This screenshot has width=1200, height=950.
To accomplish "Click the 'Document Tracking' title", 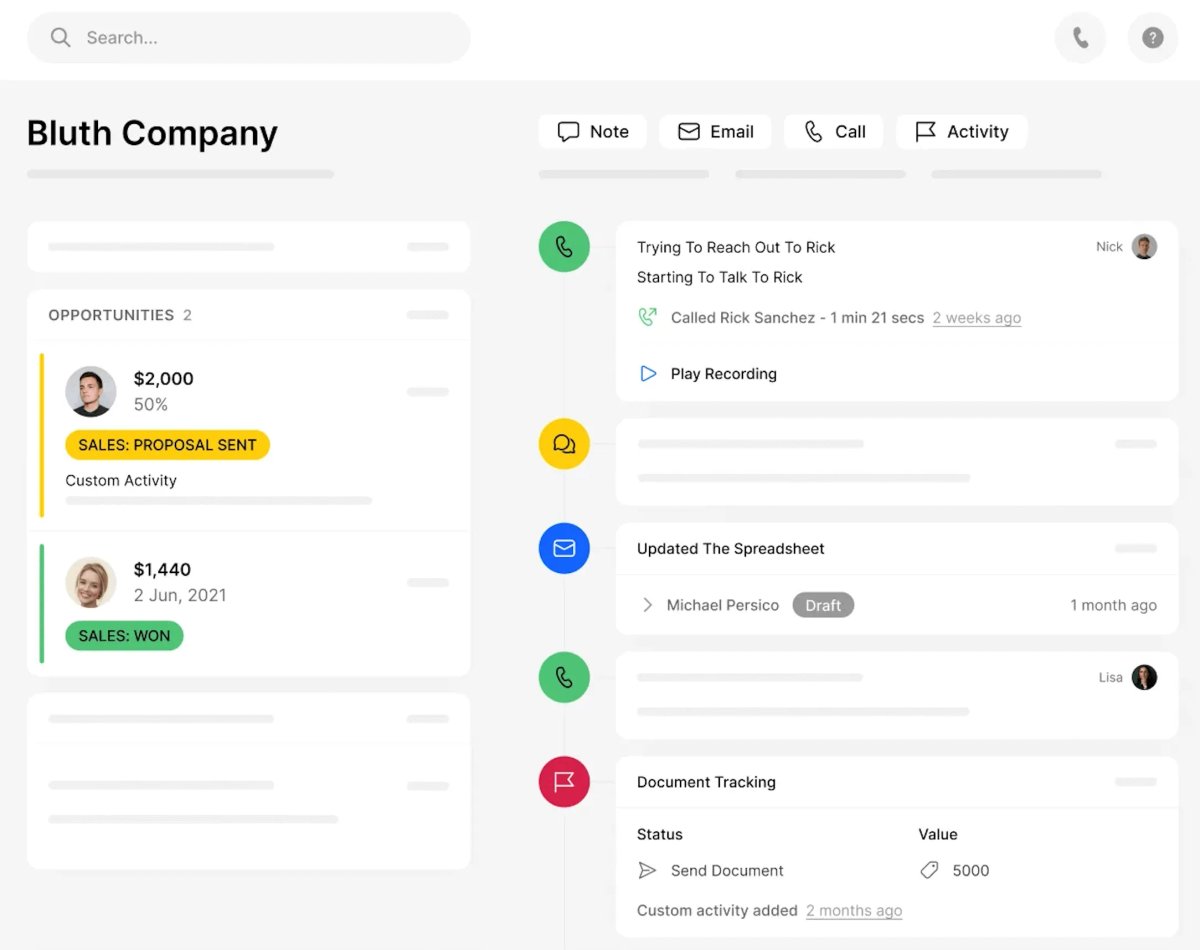I will (706, 782).
